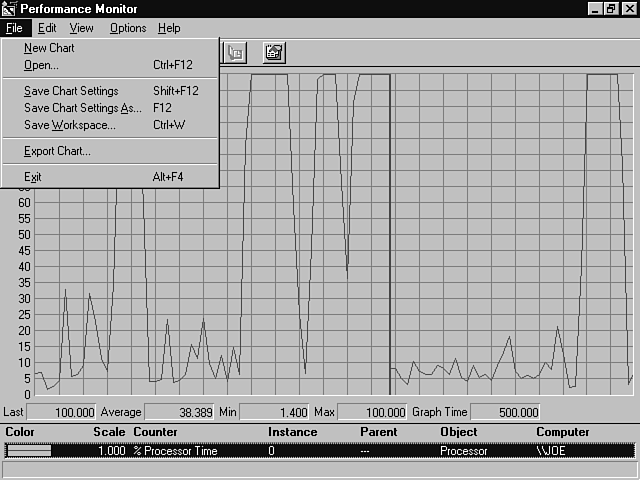Click the Performance Monitor title bar icon
The image size is (640, 480).
coord(9,8)
